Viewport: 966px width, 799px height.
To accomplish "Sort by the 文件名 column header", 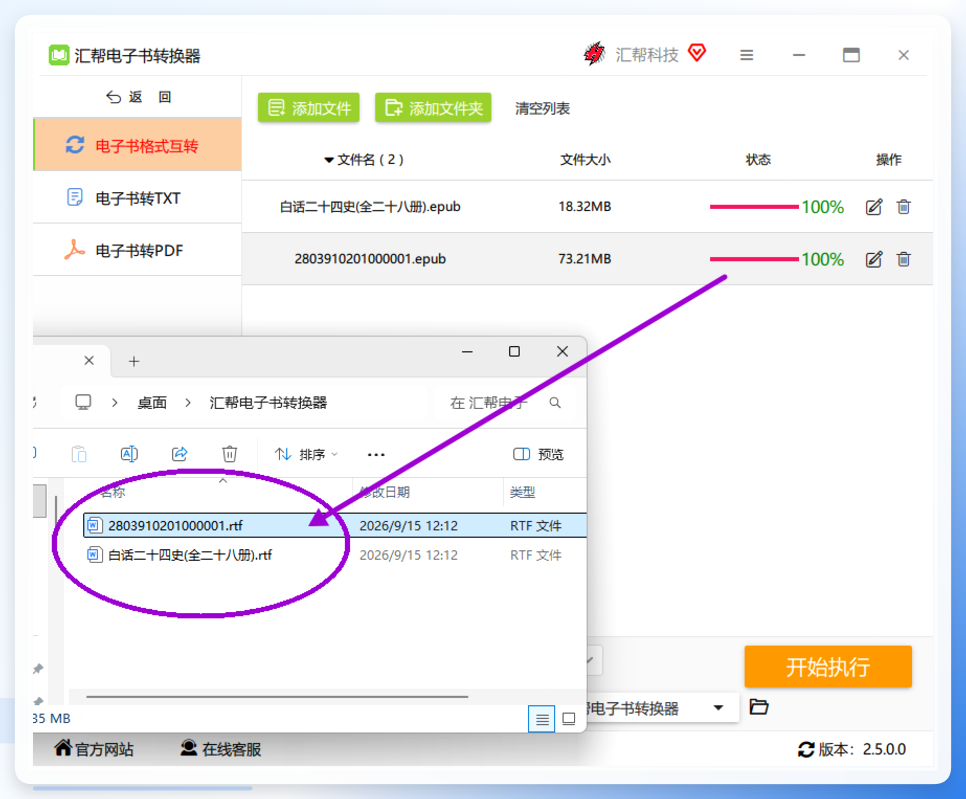I will coord(364,160).
